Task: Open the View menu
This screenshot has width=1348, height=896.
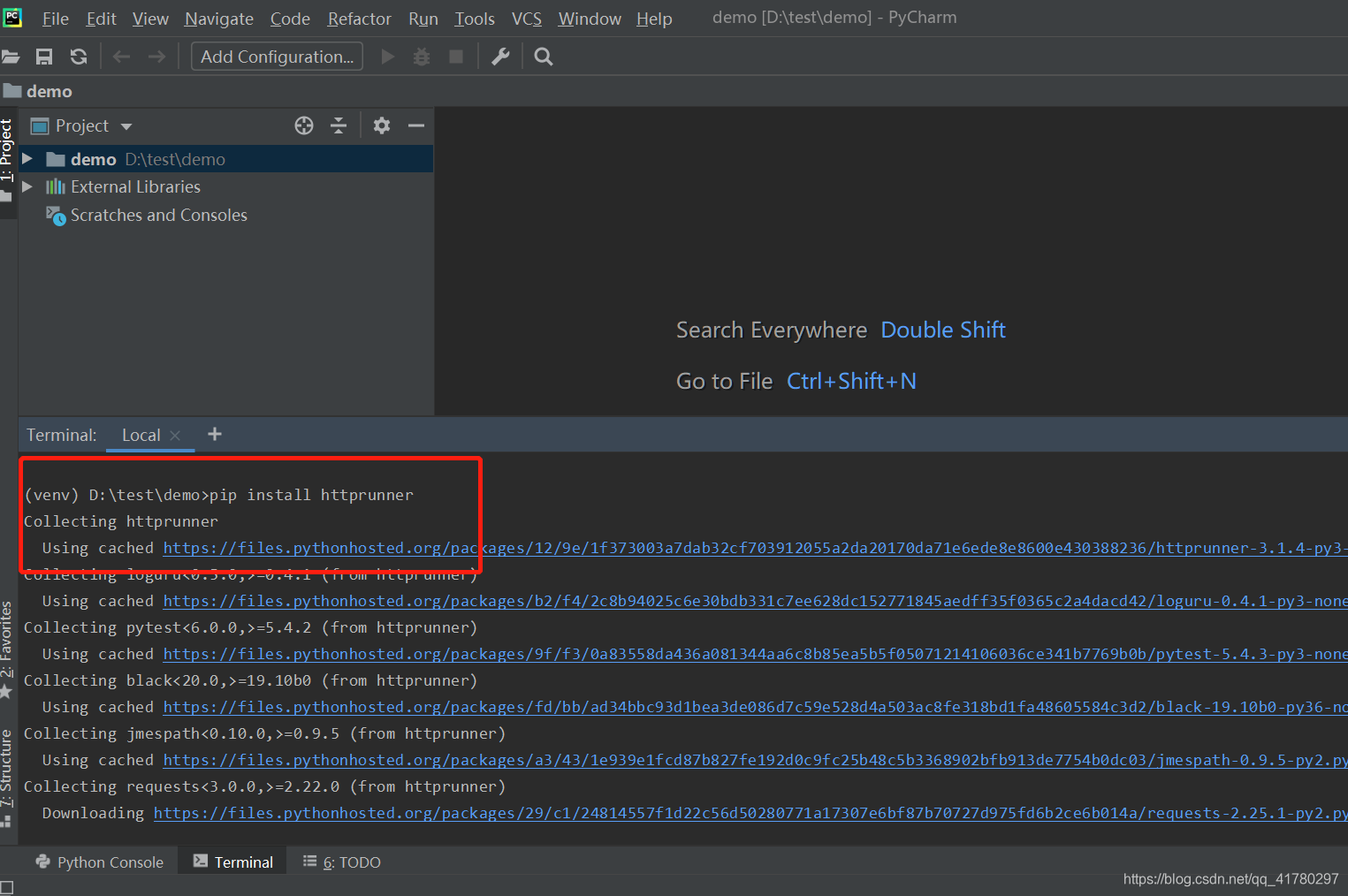Action: coord(150,19)
